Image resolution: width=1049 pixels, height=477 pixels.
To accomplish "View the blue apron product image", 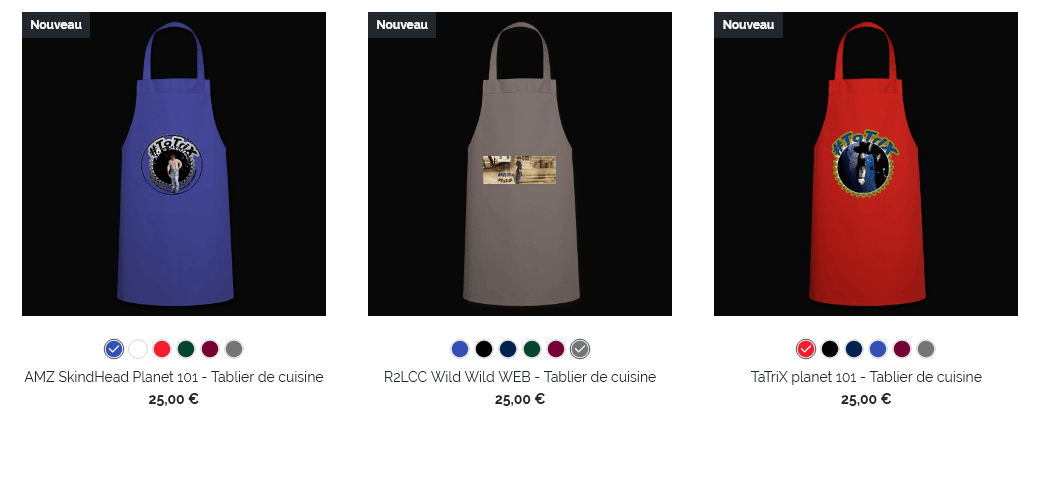I will point(174,164).
